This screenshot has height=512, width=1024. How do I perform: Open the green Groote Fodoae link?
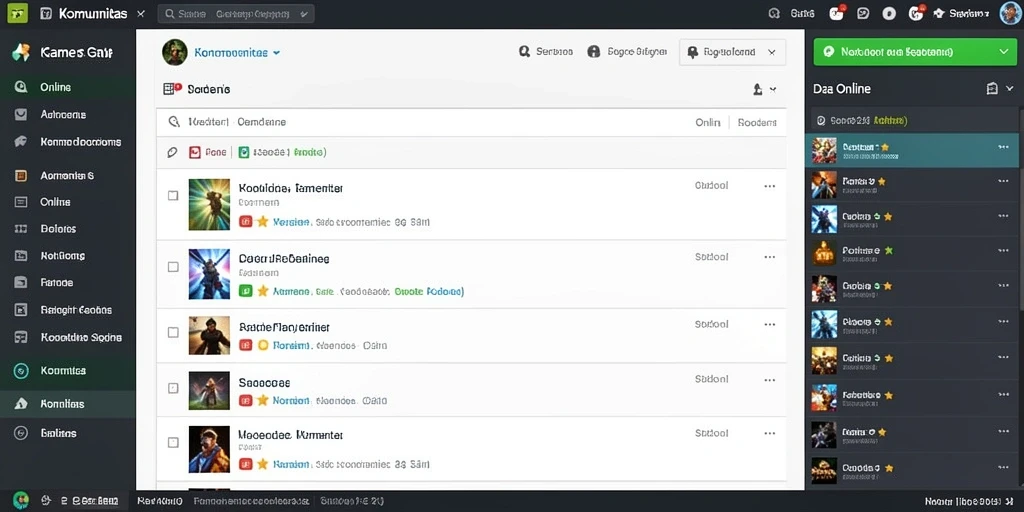pos(429,291)
